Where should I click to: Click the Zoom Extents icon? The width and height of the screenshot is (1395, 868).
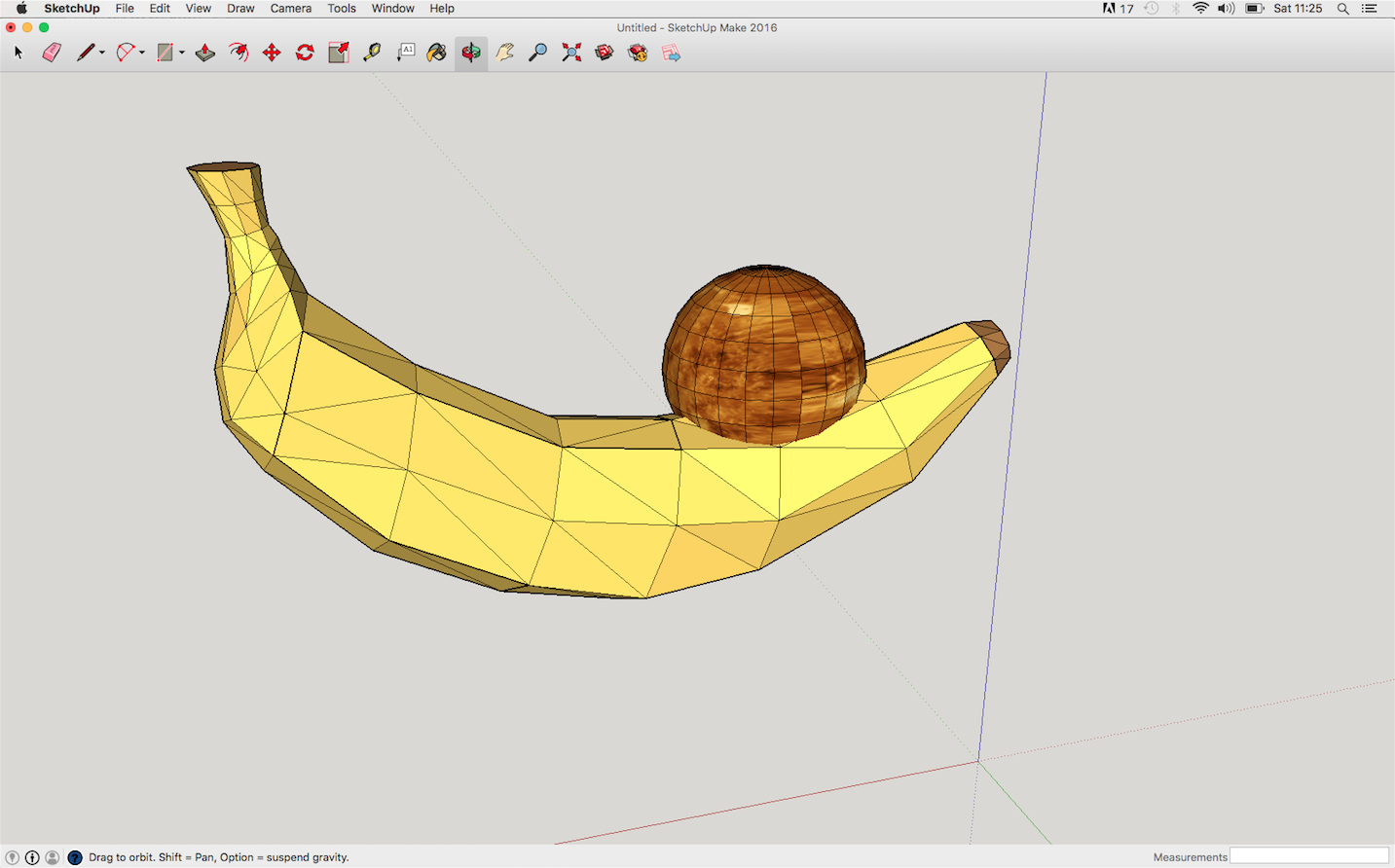[571, 53]
